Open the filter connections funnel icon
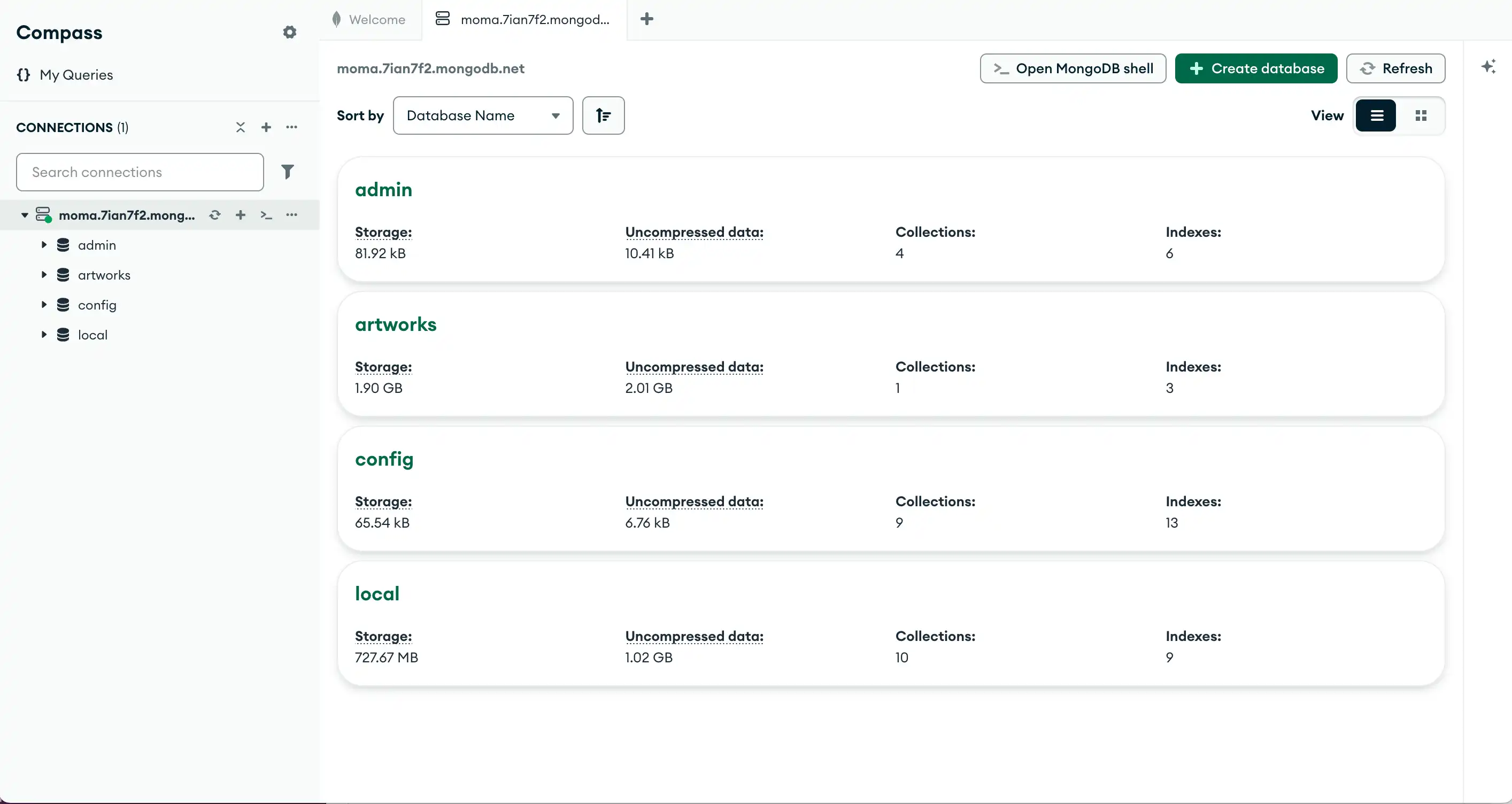1512x804 pixels. coord(287,172)
